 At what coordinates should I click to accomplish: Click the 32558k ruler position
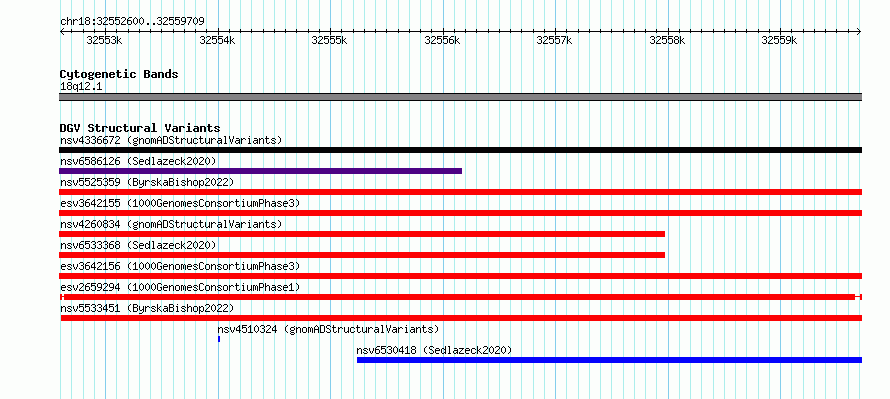(x=667, y=40)
